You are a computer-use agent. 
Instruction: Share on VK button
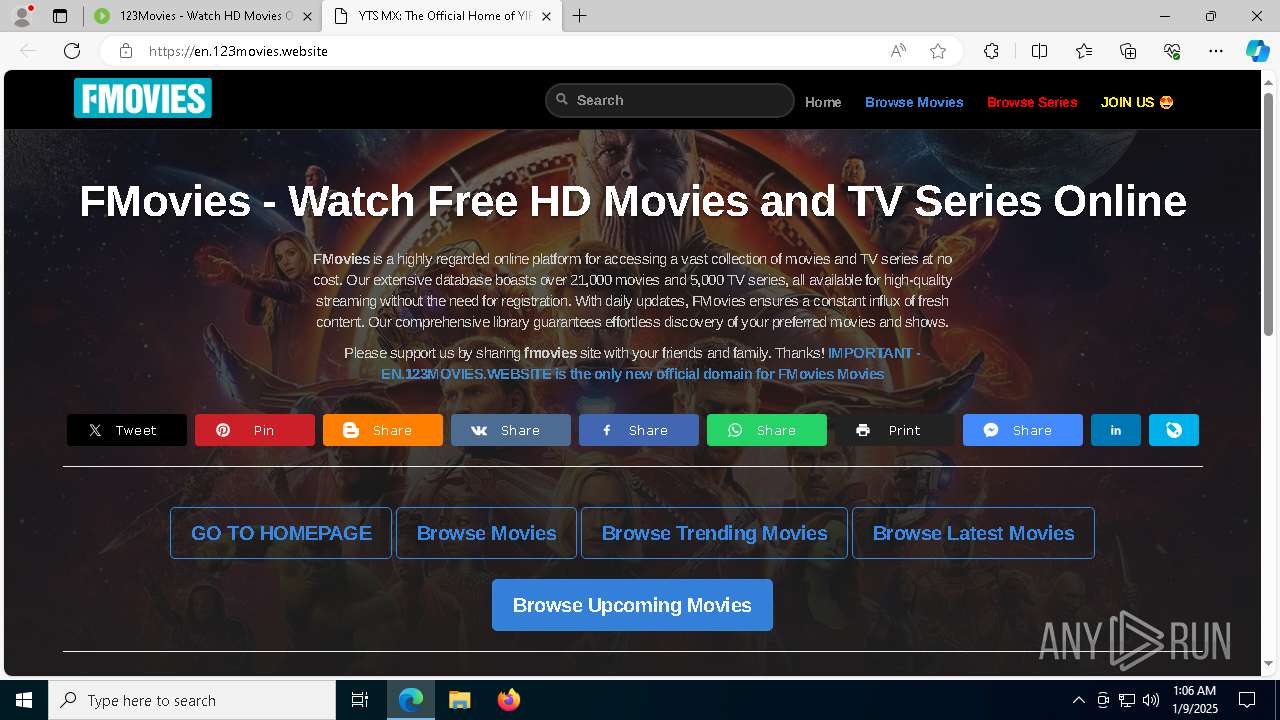(x=511, y=430)
